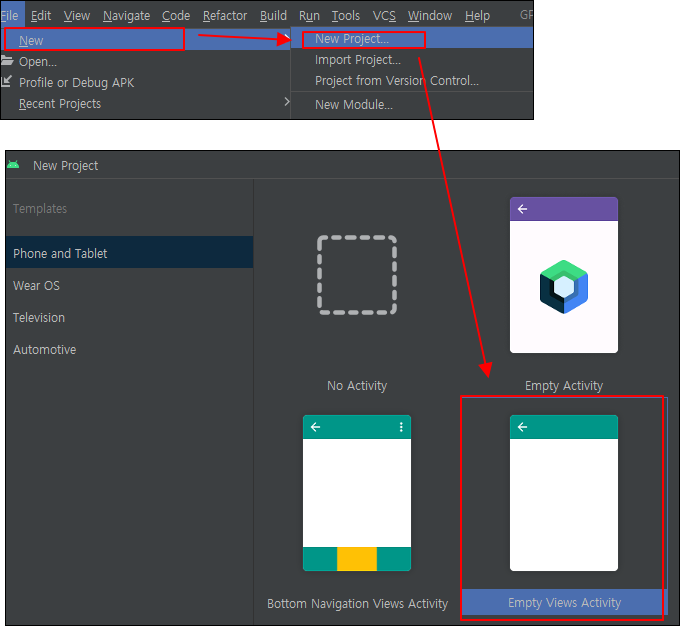Select Automotive template category
Viewport: 684px width, 632px height.
tap(130, 349)
